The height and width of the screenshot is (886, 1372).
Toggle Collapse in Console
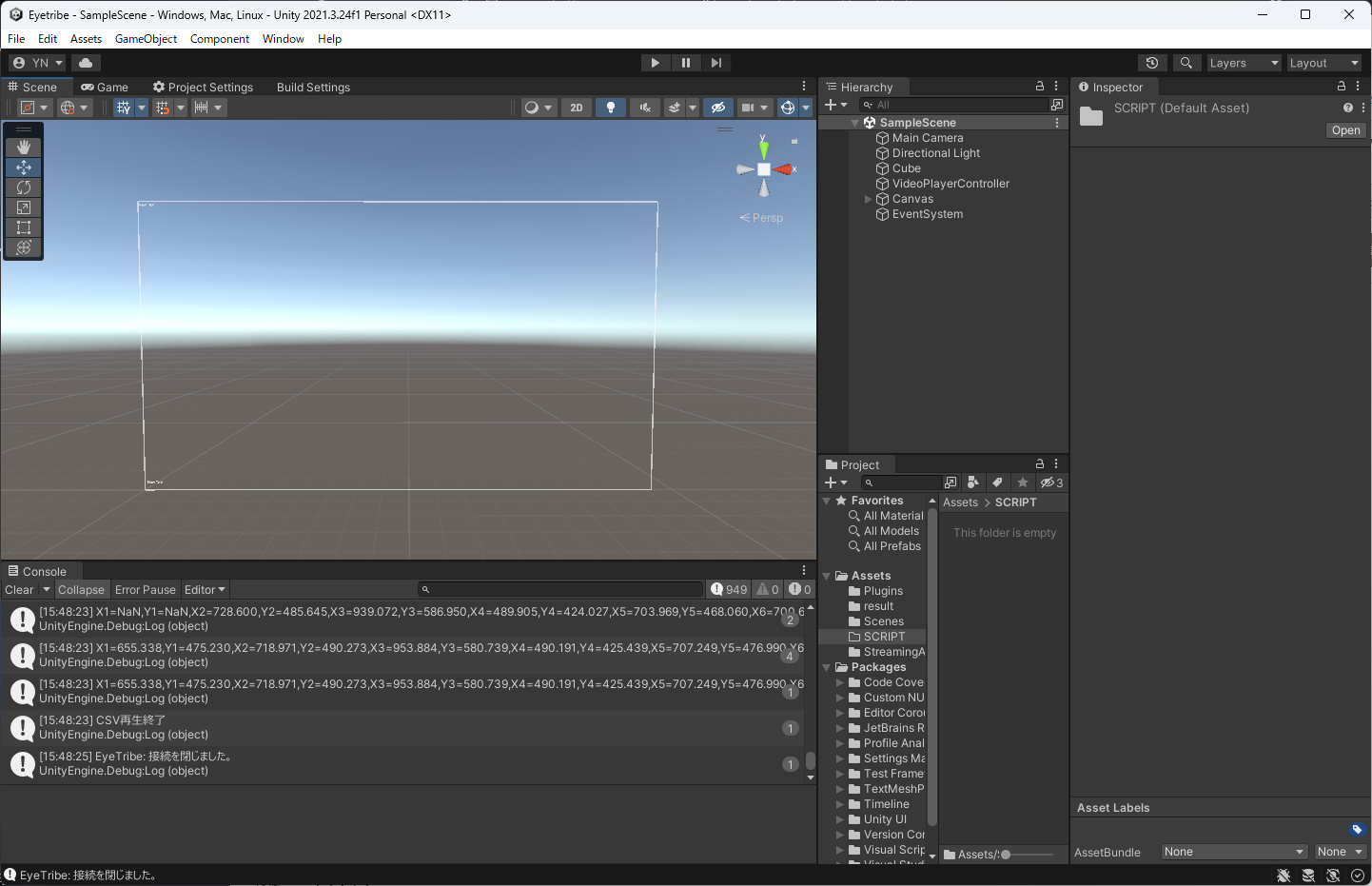[x=81, y=590]
